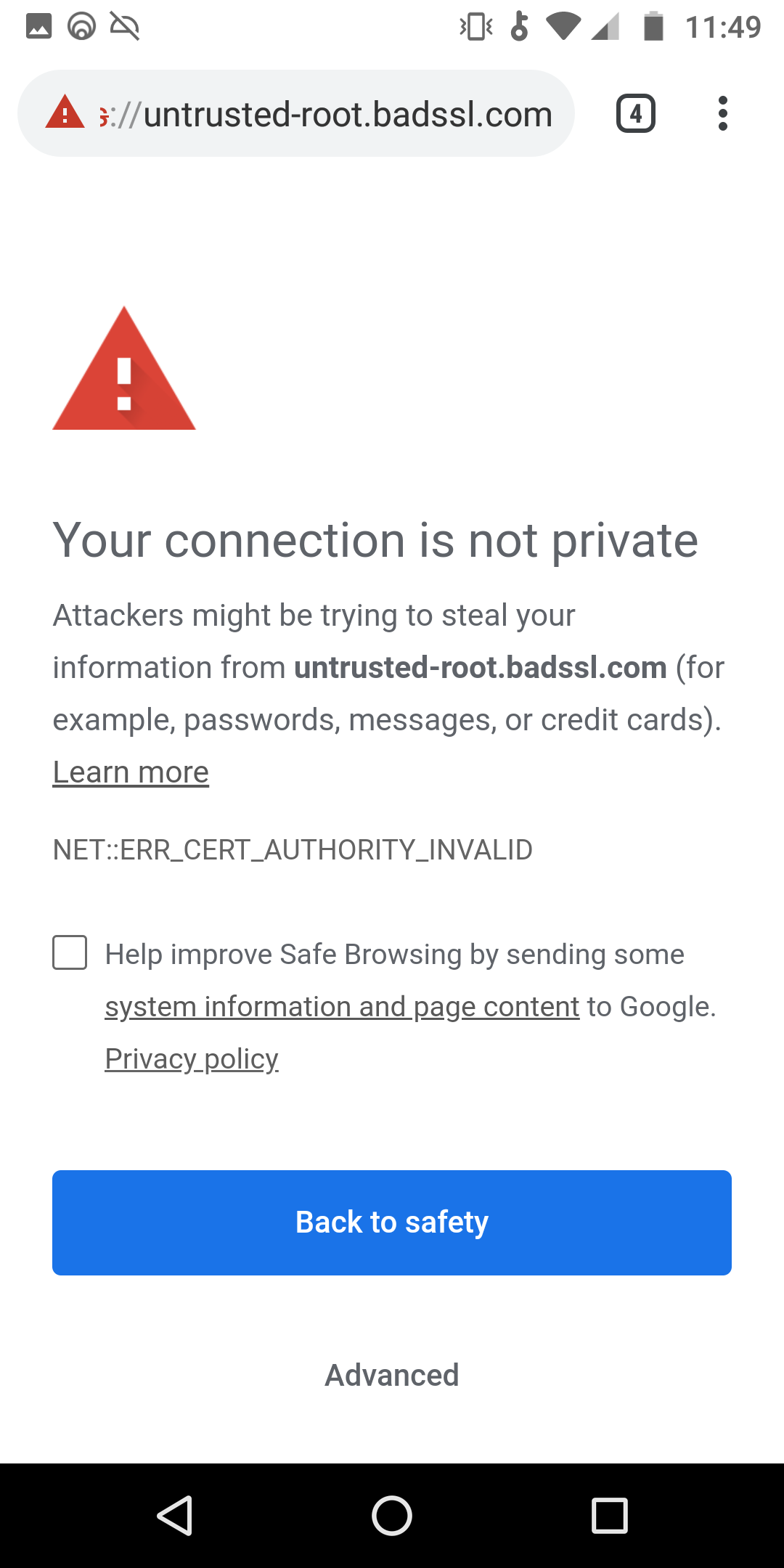Tap the untrusted-root.badssl.com address bar
The width and height of the screenshot is (784, 1568).
[x=327, y=113]
